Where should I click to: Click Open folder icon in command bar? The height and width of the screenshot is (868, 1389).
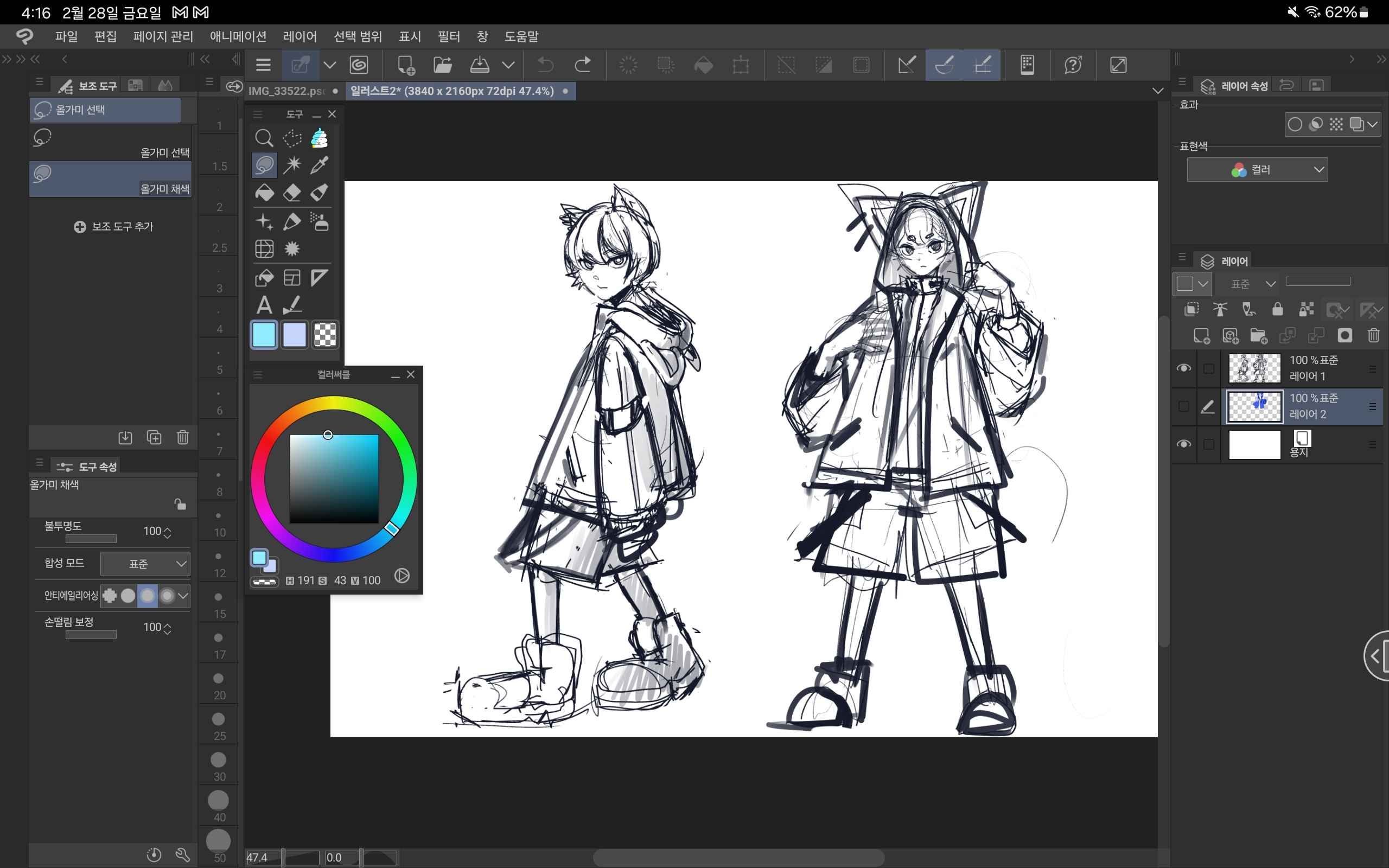point(443,65)
